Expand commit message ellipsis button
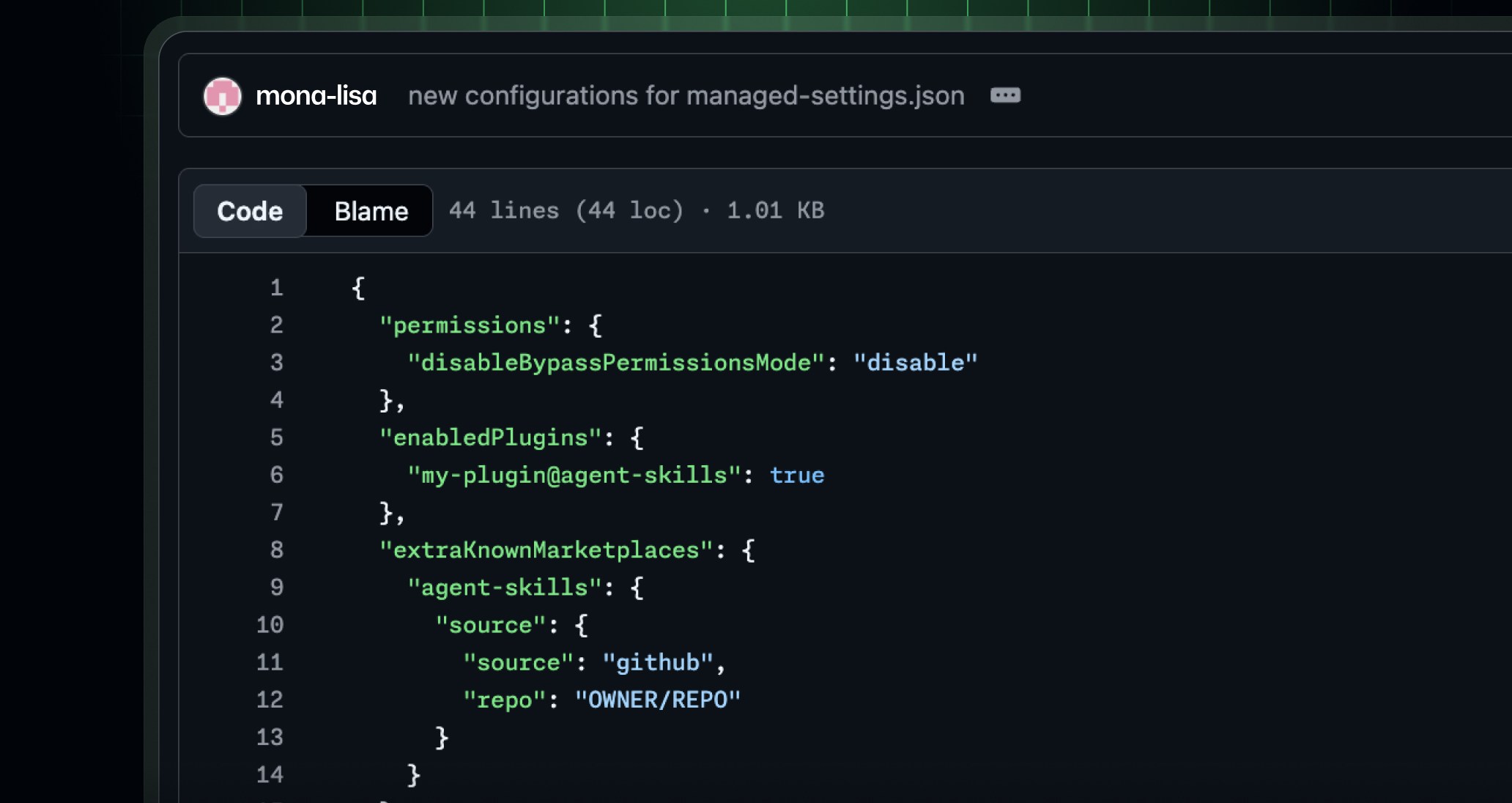This screenshot has width=1512, height=803. 1005,95
